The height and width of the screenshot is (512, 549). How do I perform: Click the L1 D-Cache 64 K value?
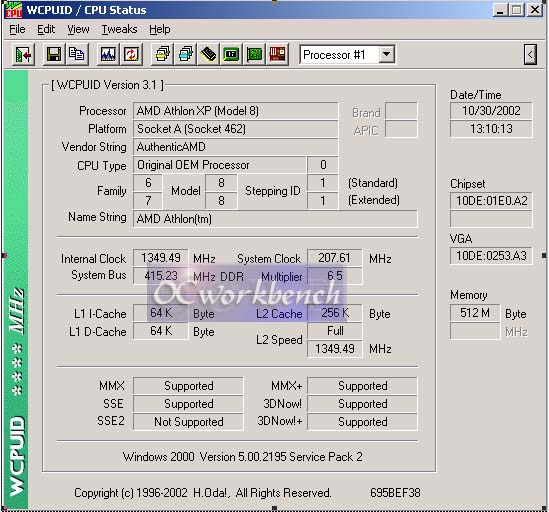160,331
